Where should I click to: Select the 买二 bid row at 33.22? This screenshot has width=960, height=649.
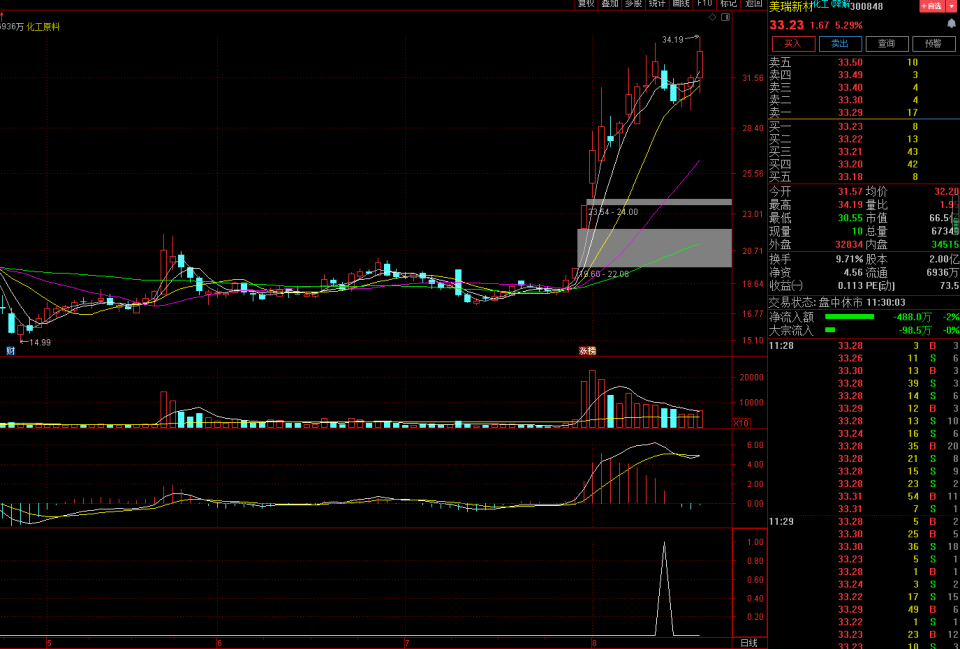[x=864, y=139]
